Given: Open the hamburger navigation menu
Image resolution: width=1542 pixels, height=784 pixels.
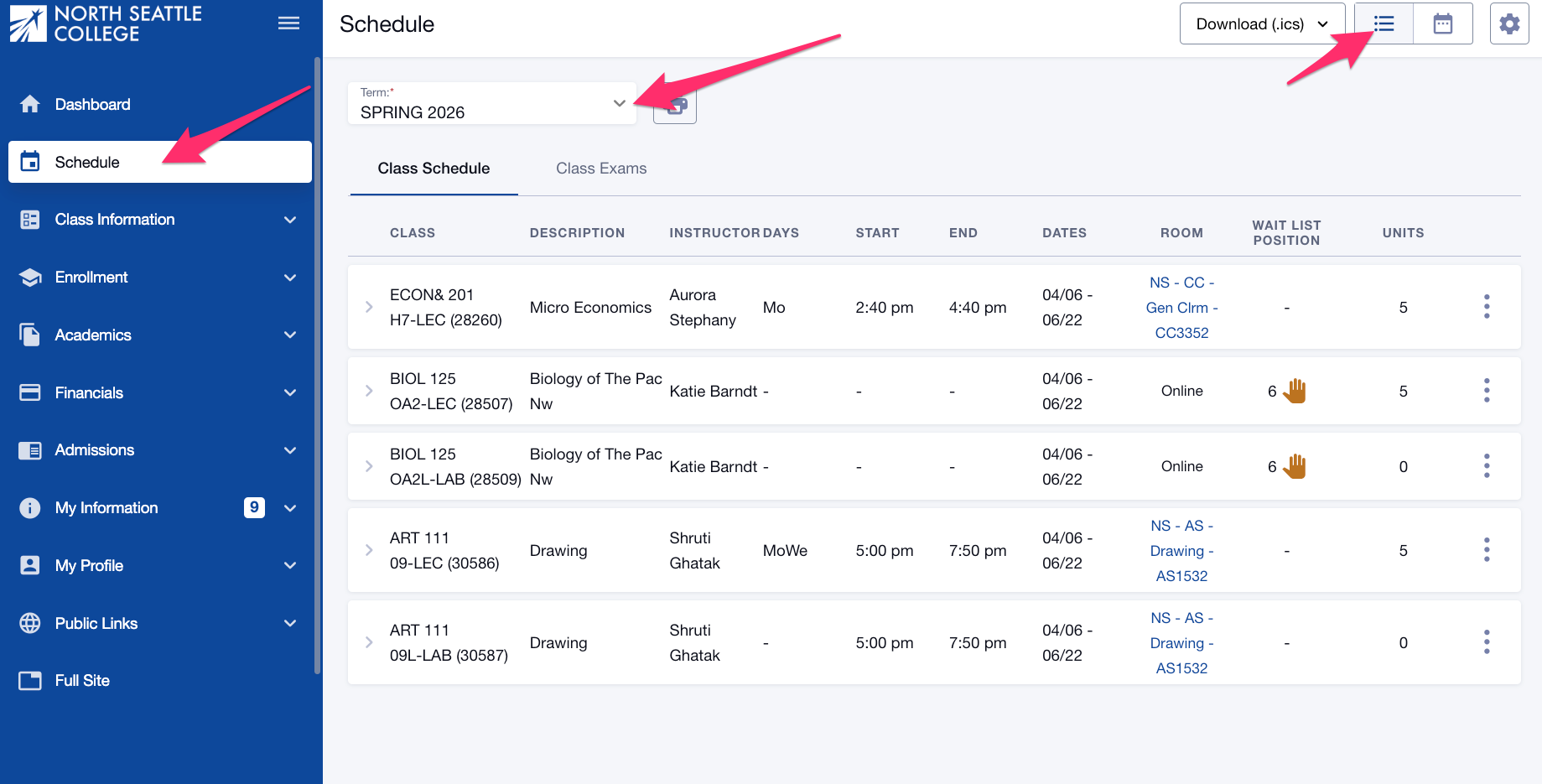Looking at the screenshot, I should 288,23.
